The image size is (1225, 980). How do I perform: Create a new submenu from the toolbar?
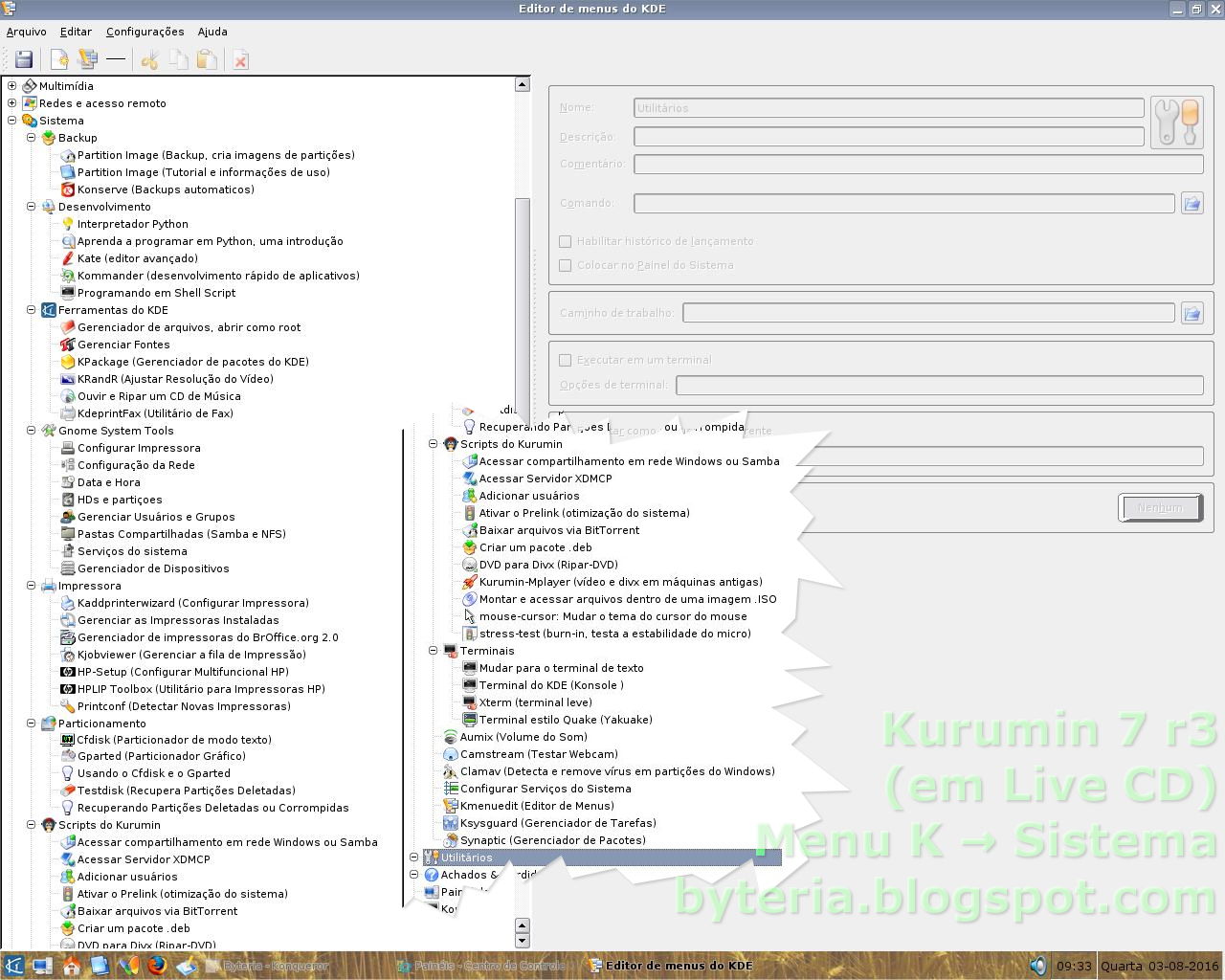point(87,59)
